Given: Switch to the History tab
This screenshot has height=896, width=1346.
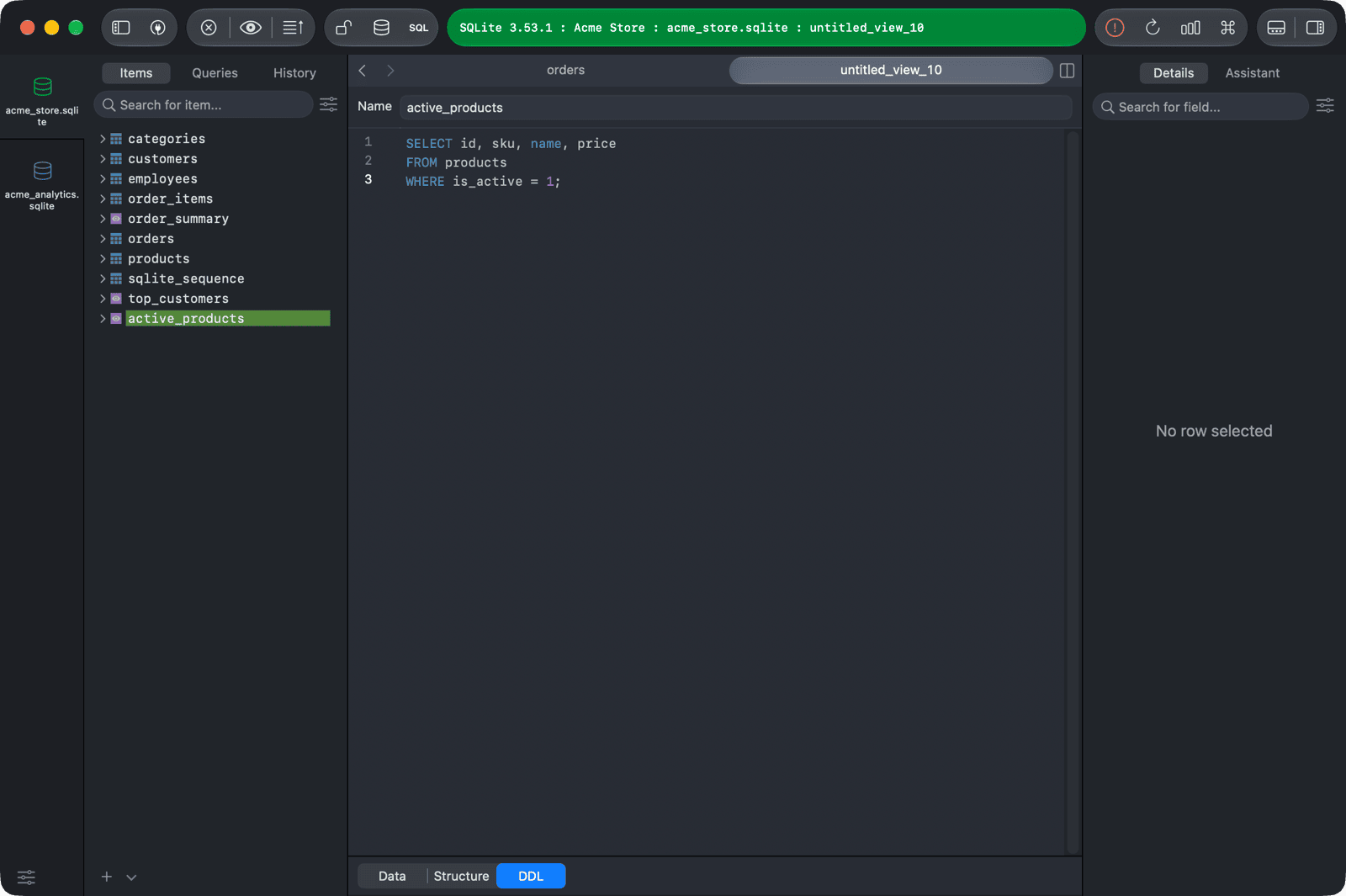Looking at the screenshot, I should [294, 73].
